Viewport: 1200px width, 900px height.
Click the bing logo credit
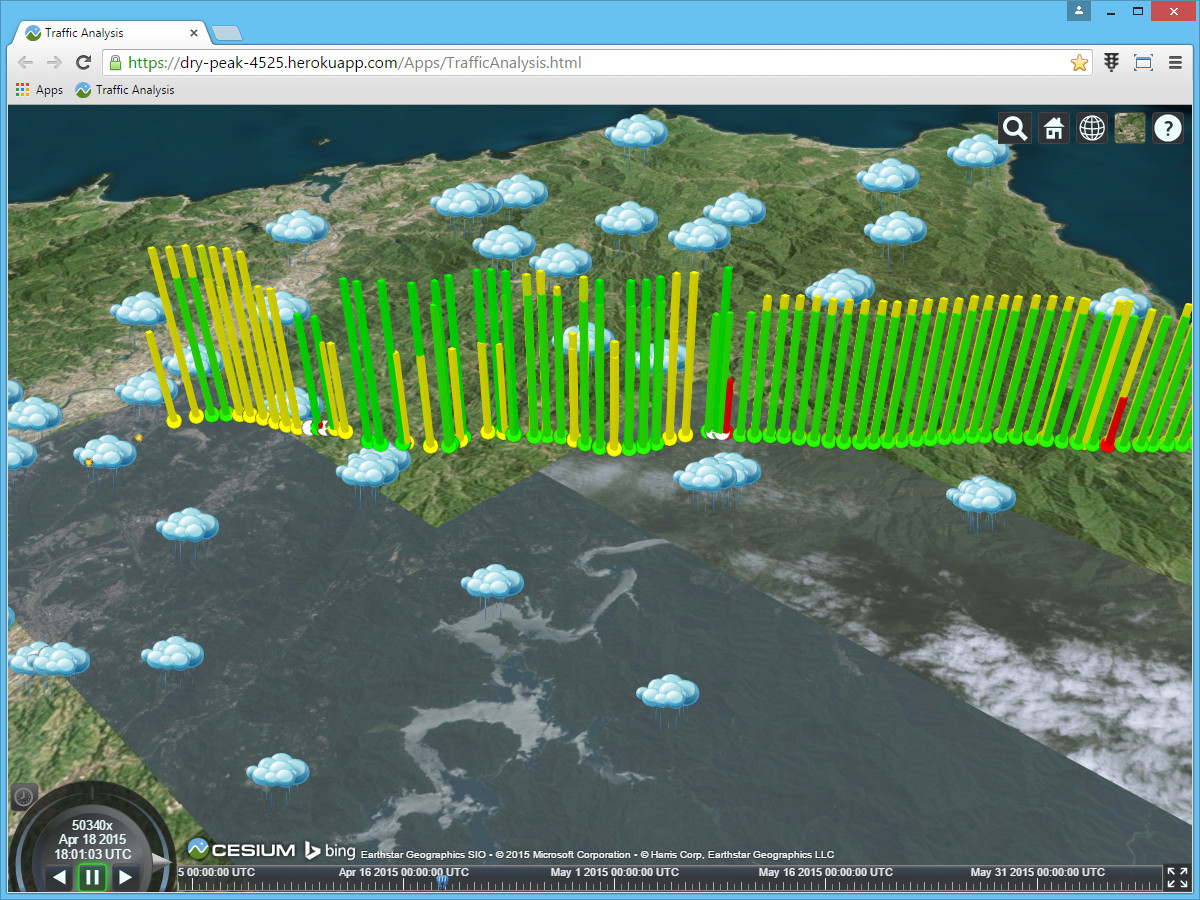pos(330,851)
